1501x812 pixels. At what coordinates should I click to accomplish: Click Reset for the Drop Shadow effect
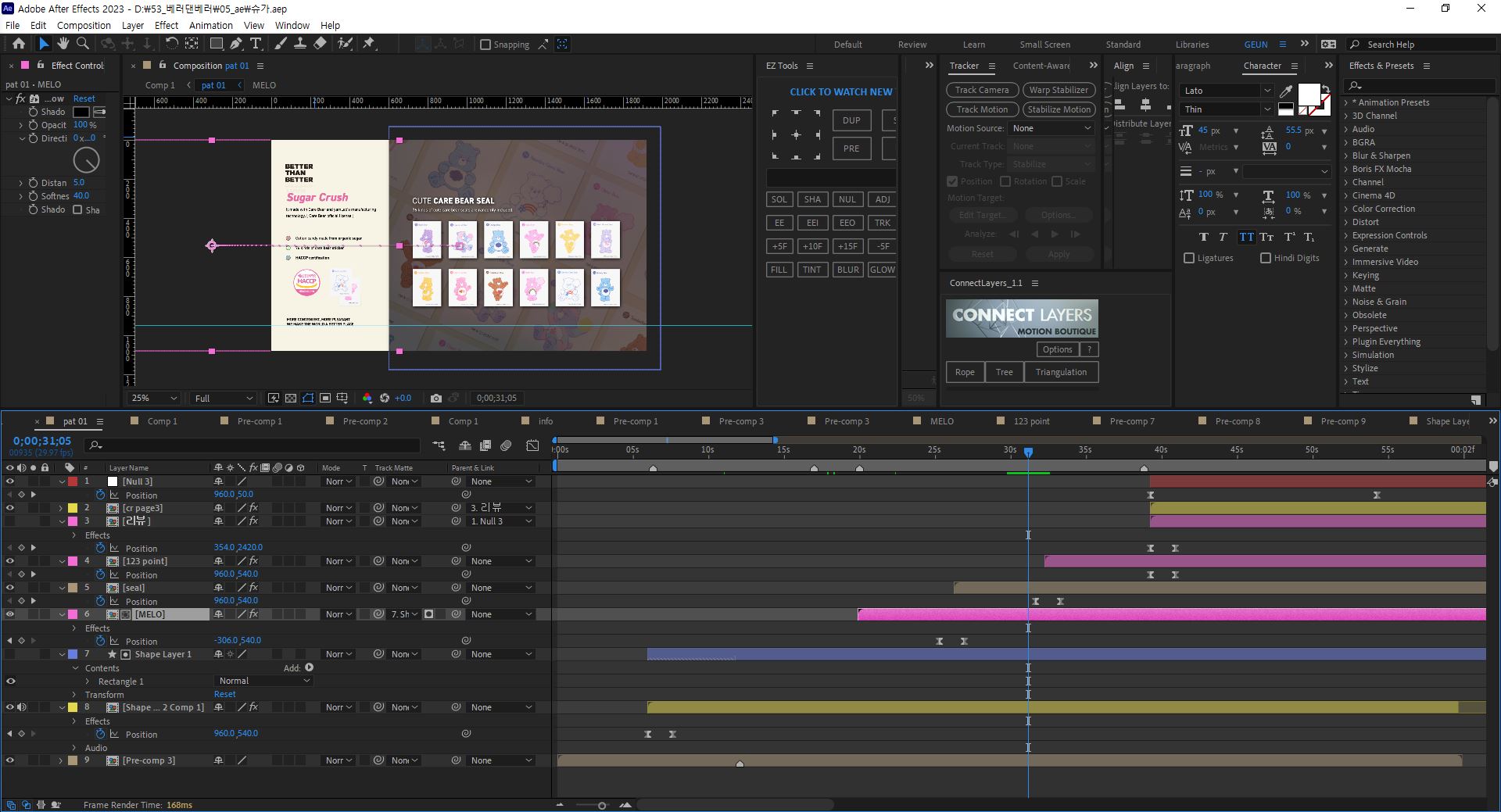[x=84, y=98]
